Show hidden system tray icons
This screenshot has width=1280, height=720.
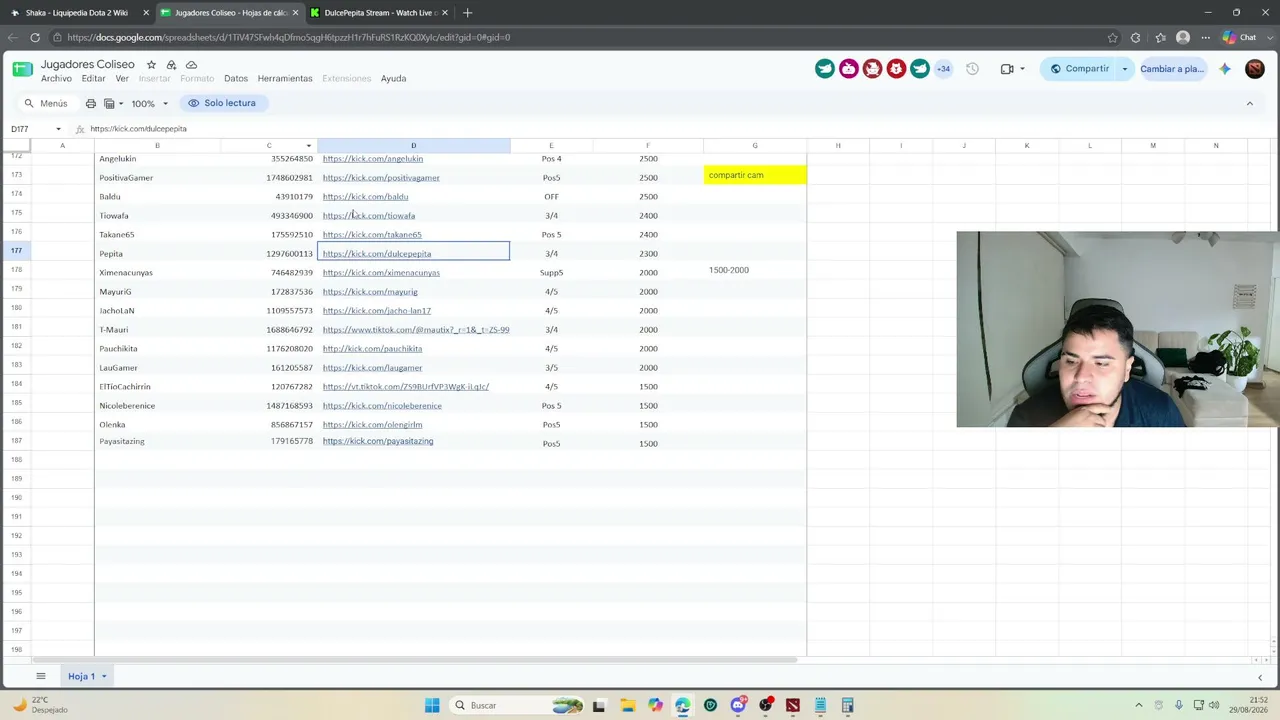1138,705
